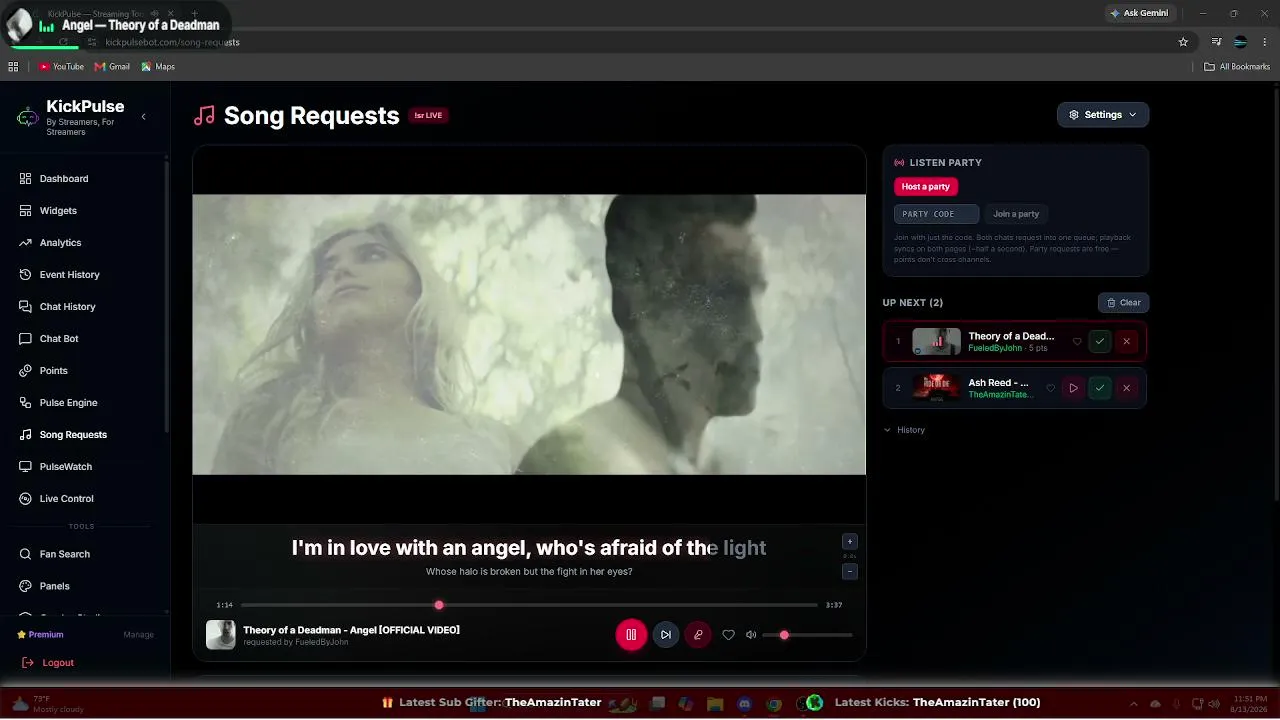Click the now-playing album thumbnail in player
This screenshot has height=720, width=1280.
pos(221,635)
